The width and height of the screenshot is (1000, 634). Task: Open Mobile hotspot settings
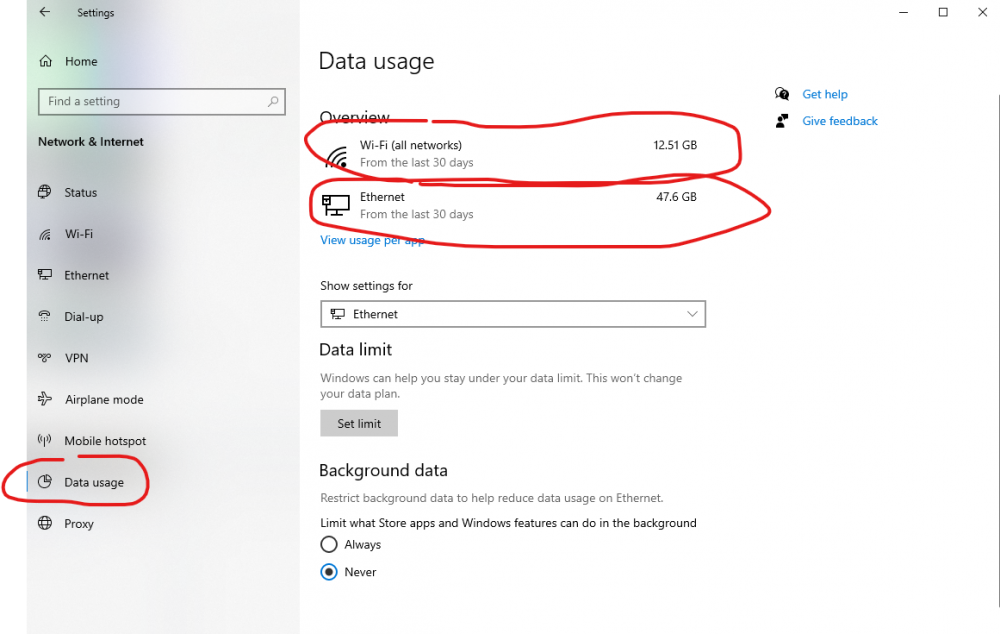[105, 441]
